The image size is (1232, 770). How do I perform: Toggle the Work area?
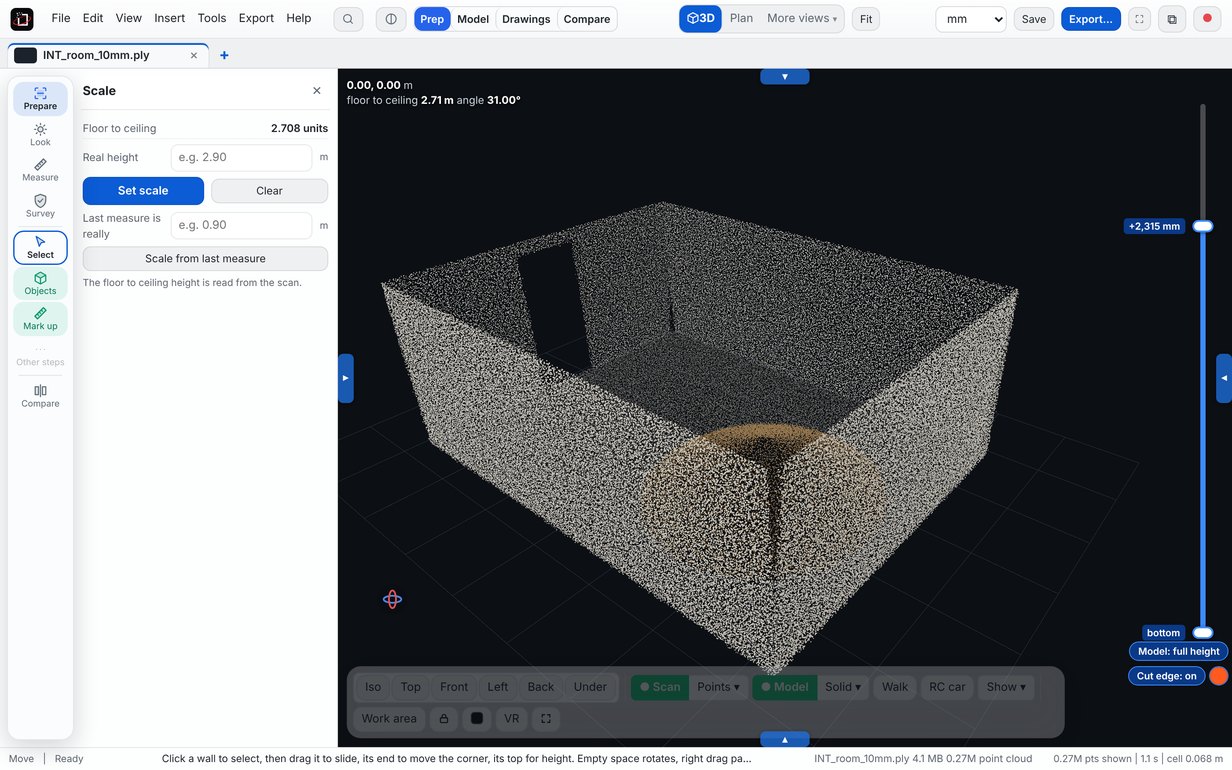(x=389, y=718)
